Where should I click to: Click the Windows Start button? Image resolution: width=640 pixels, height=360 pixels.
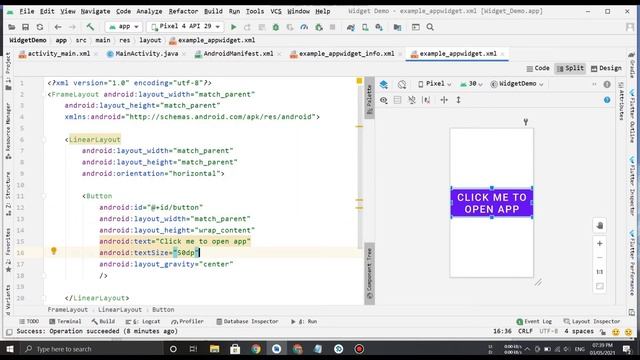10,349
